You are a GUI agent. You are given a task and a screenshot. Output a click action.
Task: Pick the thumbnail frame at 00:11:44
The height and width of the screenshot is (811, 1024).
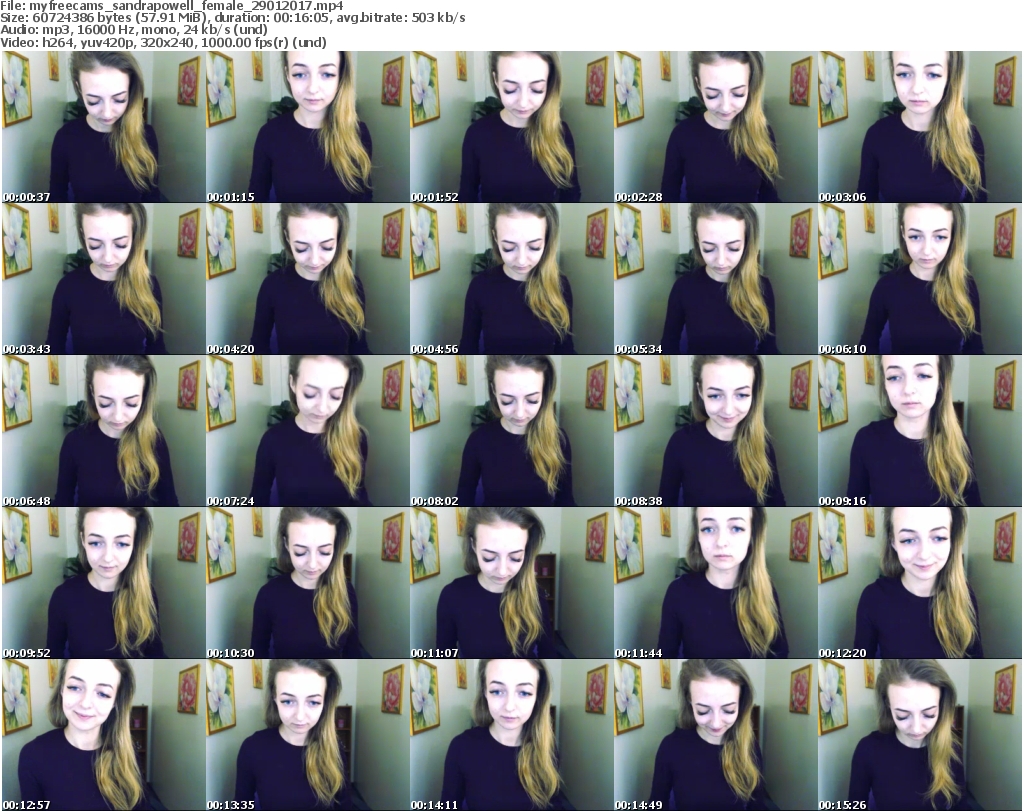pos(716,583)
